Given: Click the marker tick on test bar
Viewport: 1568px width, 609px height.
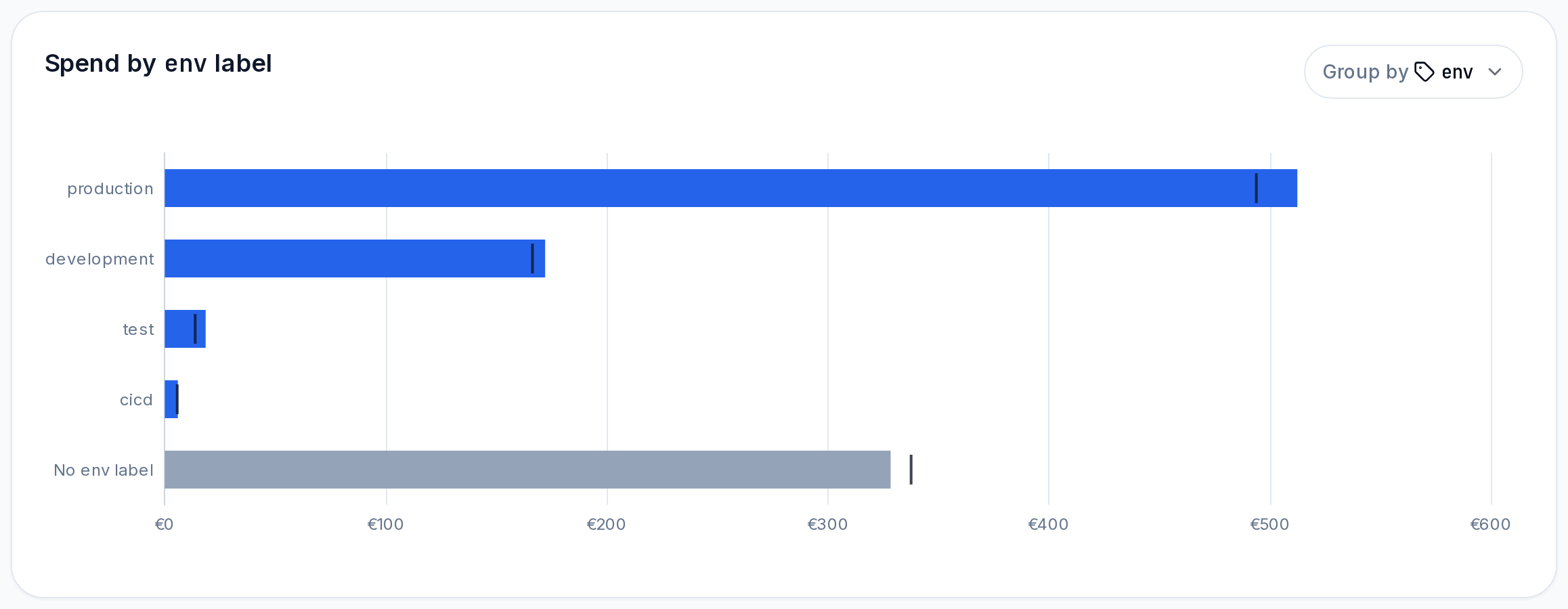Looking at the screenshot, I should (x=195, y=329).
